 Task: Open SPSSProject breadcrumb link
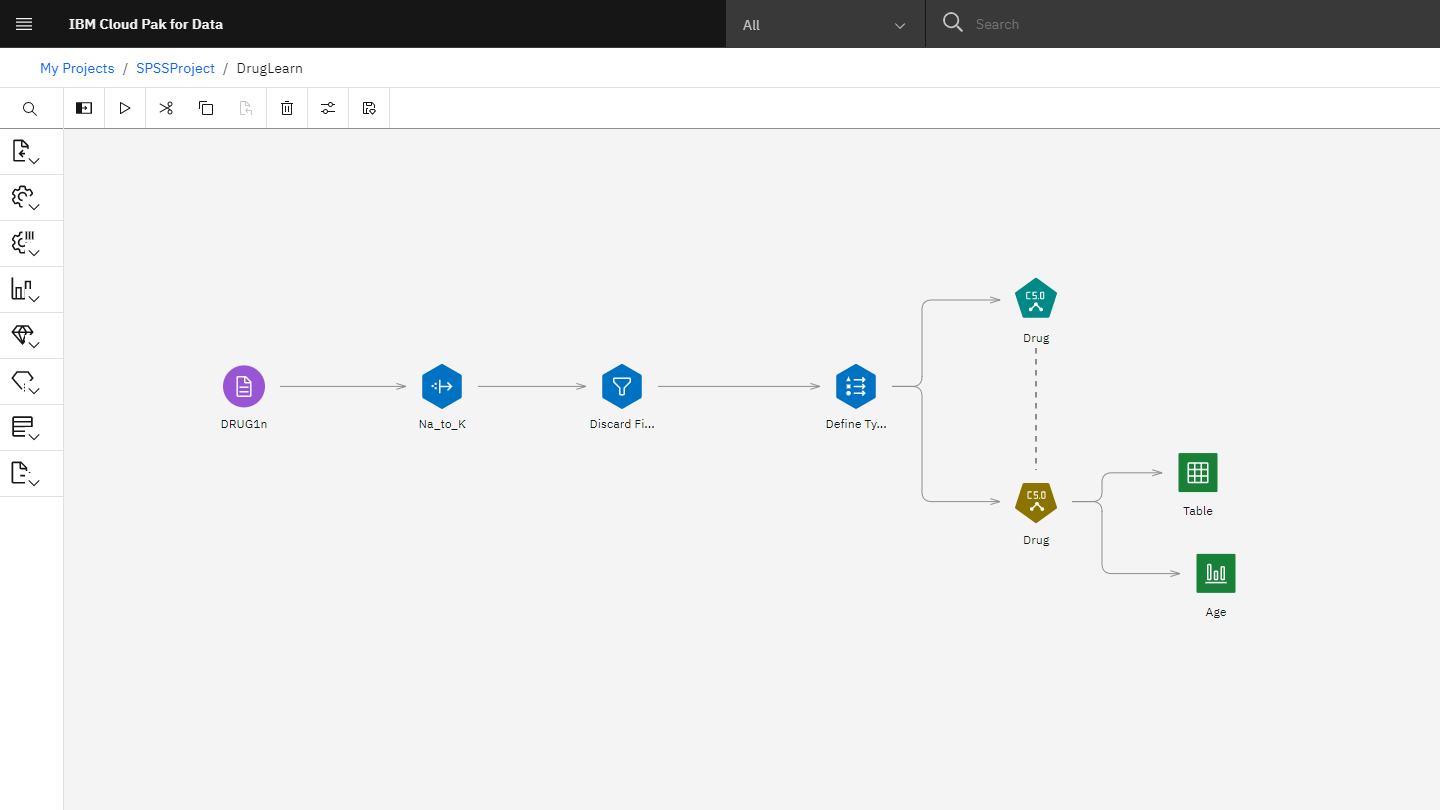click(x=175, y=68)
